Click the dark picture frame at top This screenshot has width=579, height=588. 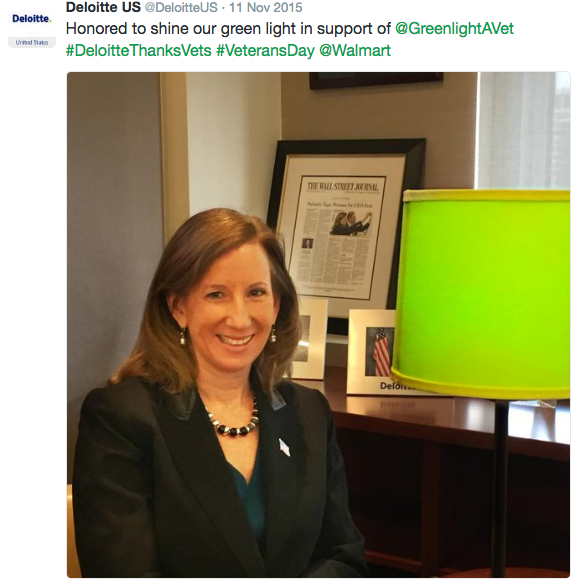click(376, 81)
